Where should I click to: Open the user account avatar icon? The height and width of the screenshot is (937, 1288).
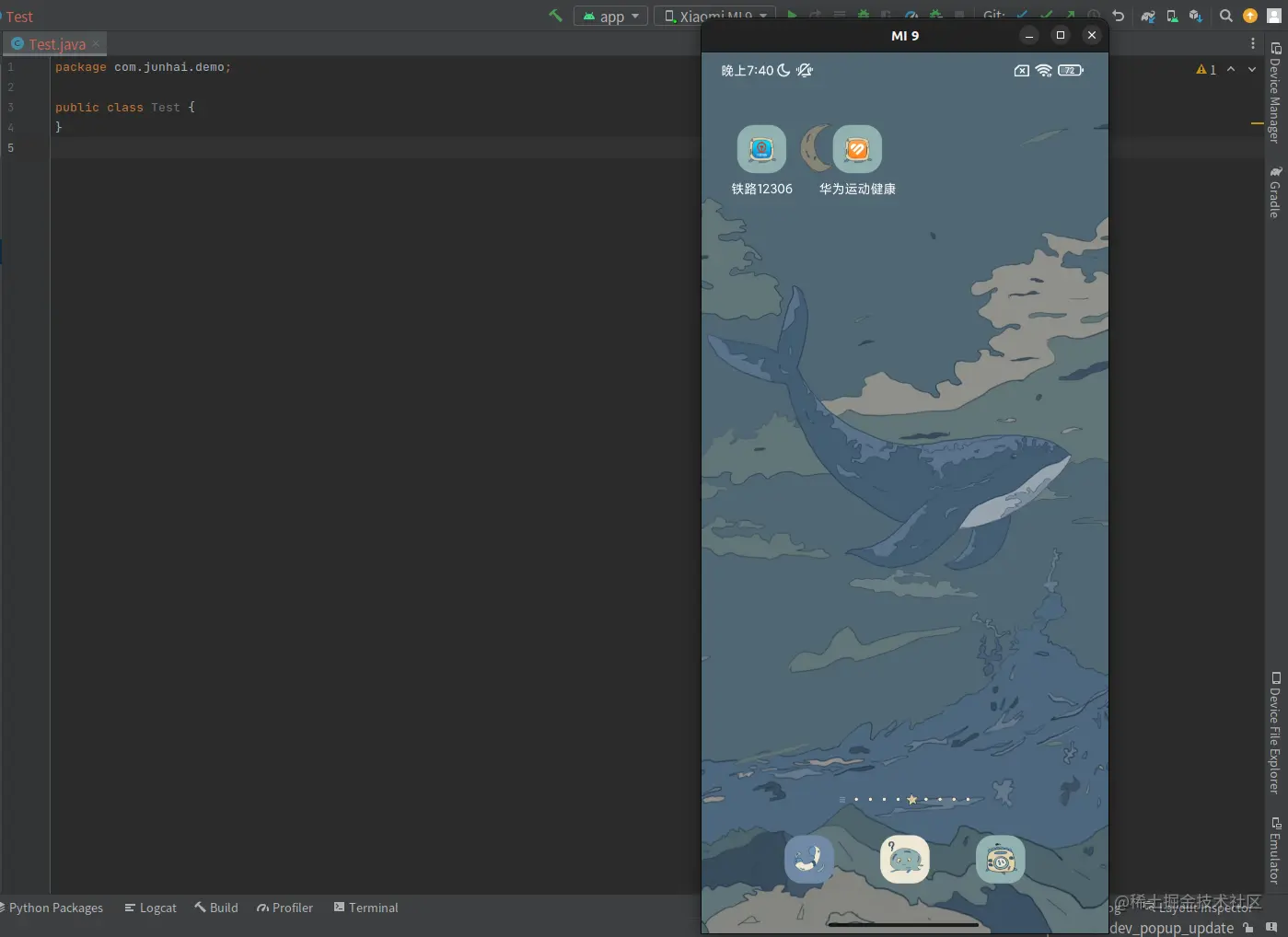coord(1274,16)
